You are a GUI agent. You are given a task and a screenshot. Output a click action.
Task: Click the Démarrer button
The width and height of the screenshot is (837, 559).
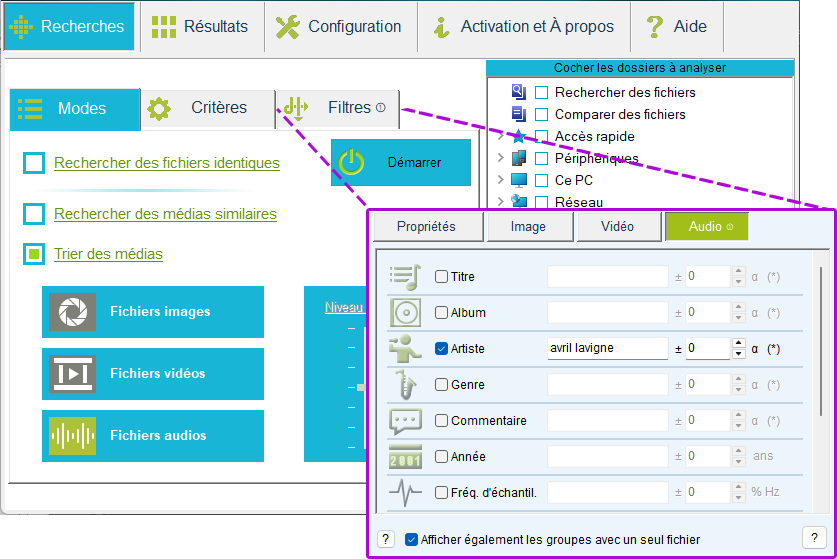(401, 162)
